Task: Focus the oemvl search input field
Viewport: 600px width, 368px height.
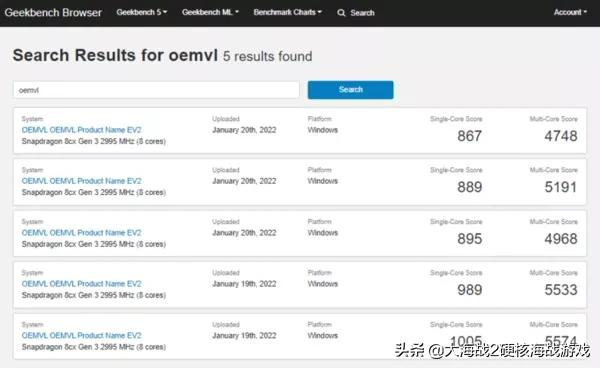Action: [x=156, y=90]
